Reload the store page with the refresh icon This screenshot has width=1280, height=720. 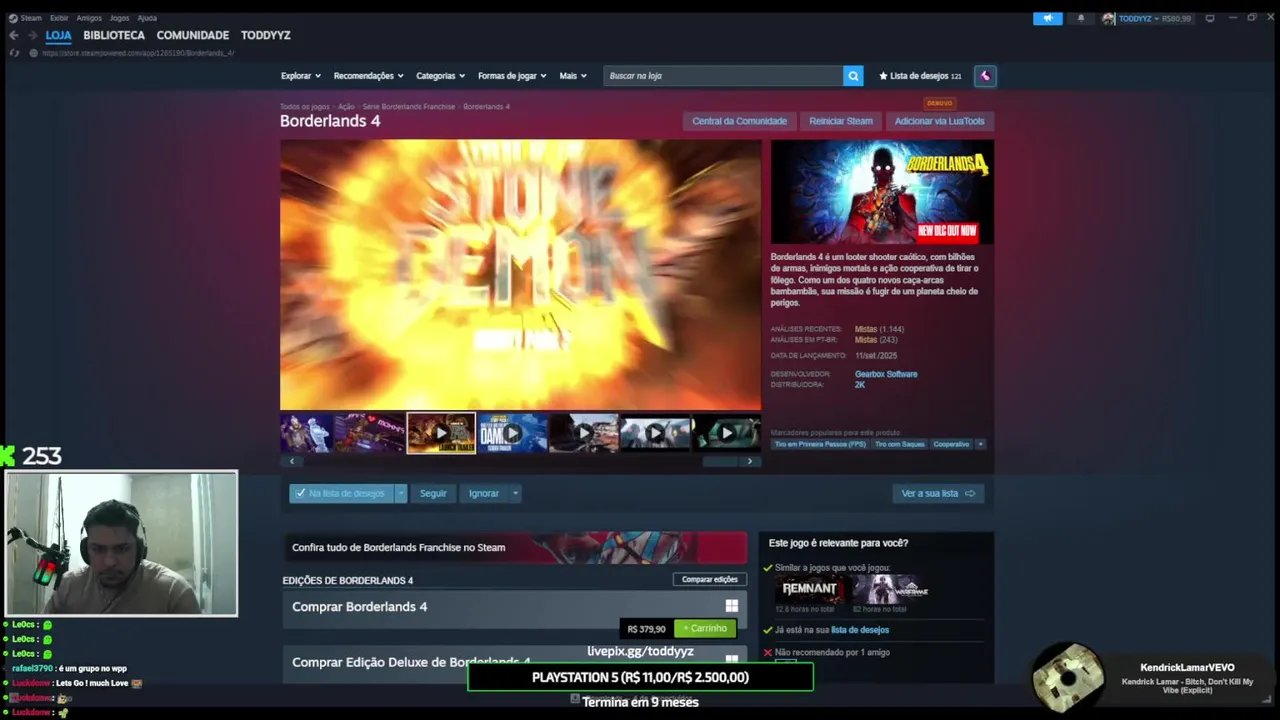14,53
